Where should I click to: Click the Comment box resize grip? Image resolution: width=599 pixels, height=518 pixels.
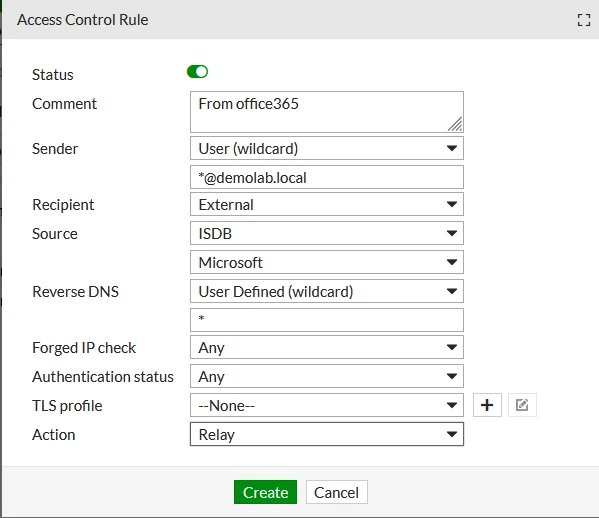click(x=455, y=124)
